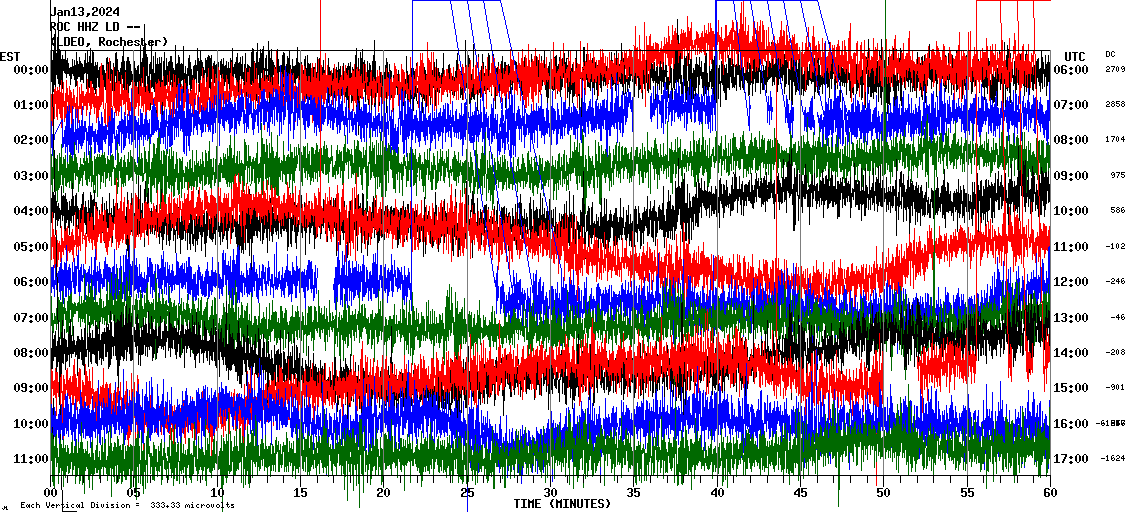
Task: Click the 30 minute tick on bottom axis
Action: tap(549, 493)
